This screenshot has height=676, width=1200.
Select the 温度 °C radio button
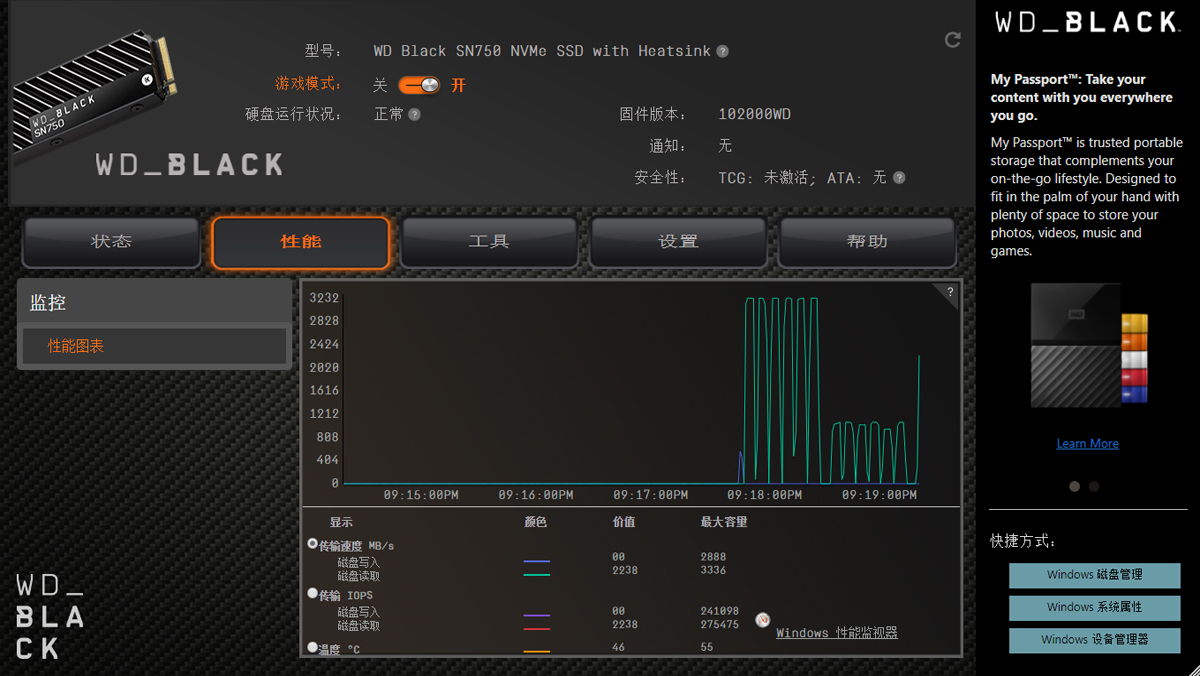(313, 648)
